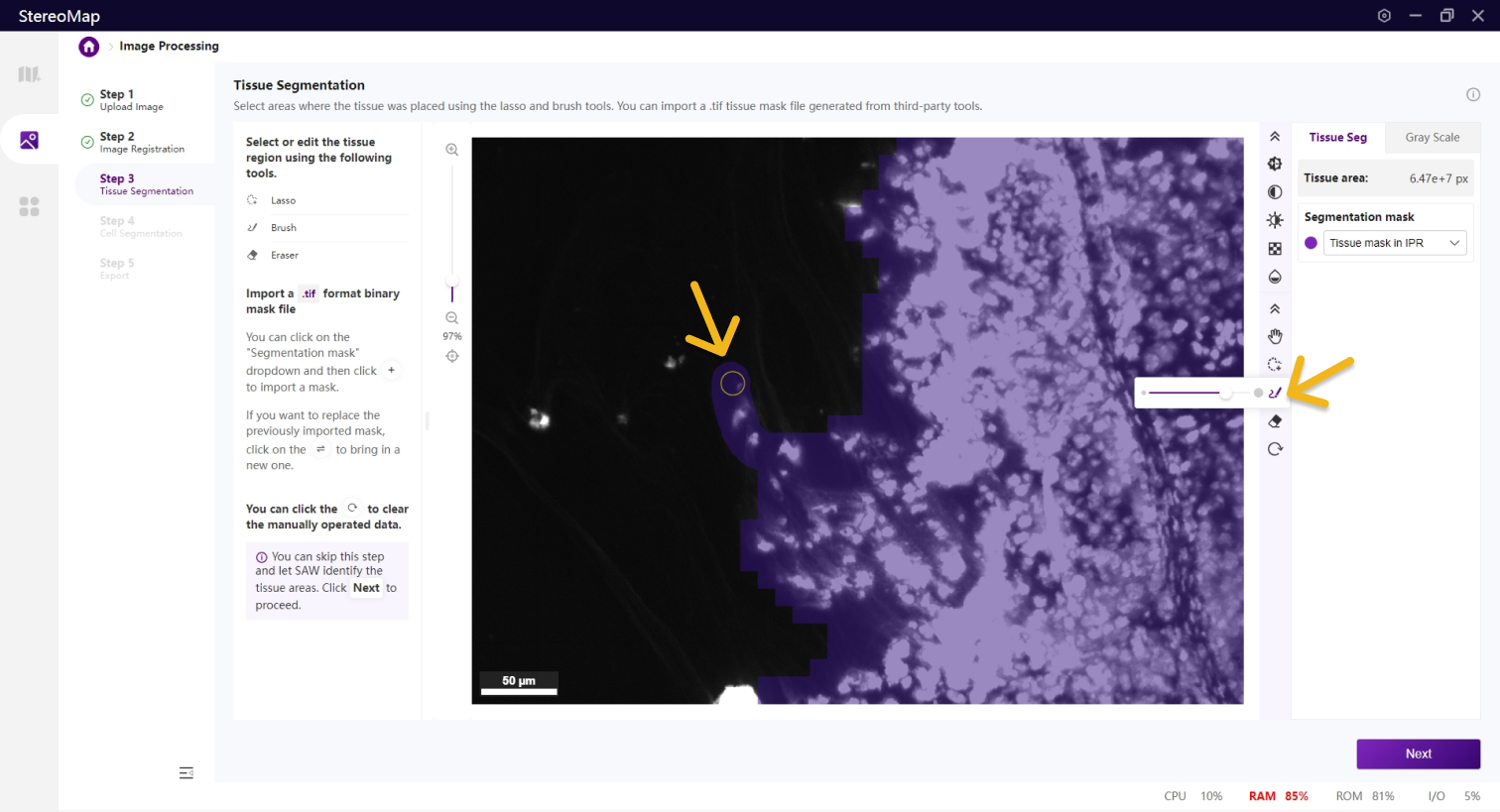Click the zoom in magnifier icon
This screenshot has height=812, width=1500.
click(452, 150)
